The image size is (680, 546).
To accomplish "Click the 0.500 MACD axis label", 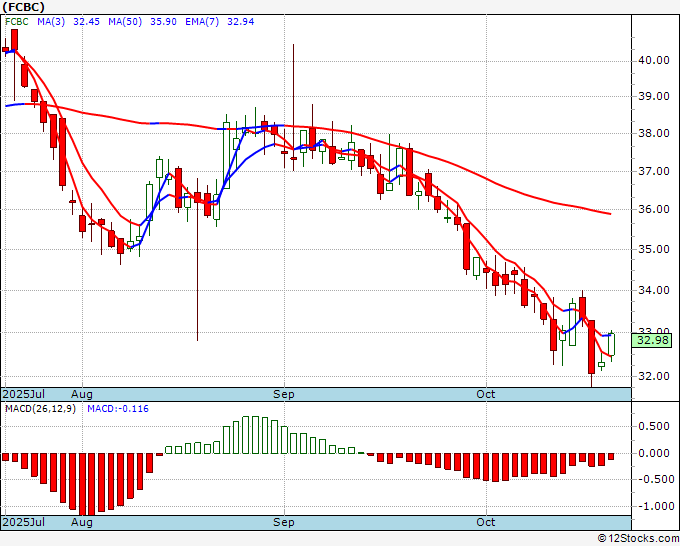I will (656, 426).
